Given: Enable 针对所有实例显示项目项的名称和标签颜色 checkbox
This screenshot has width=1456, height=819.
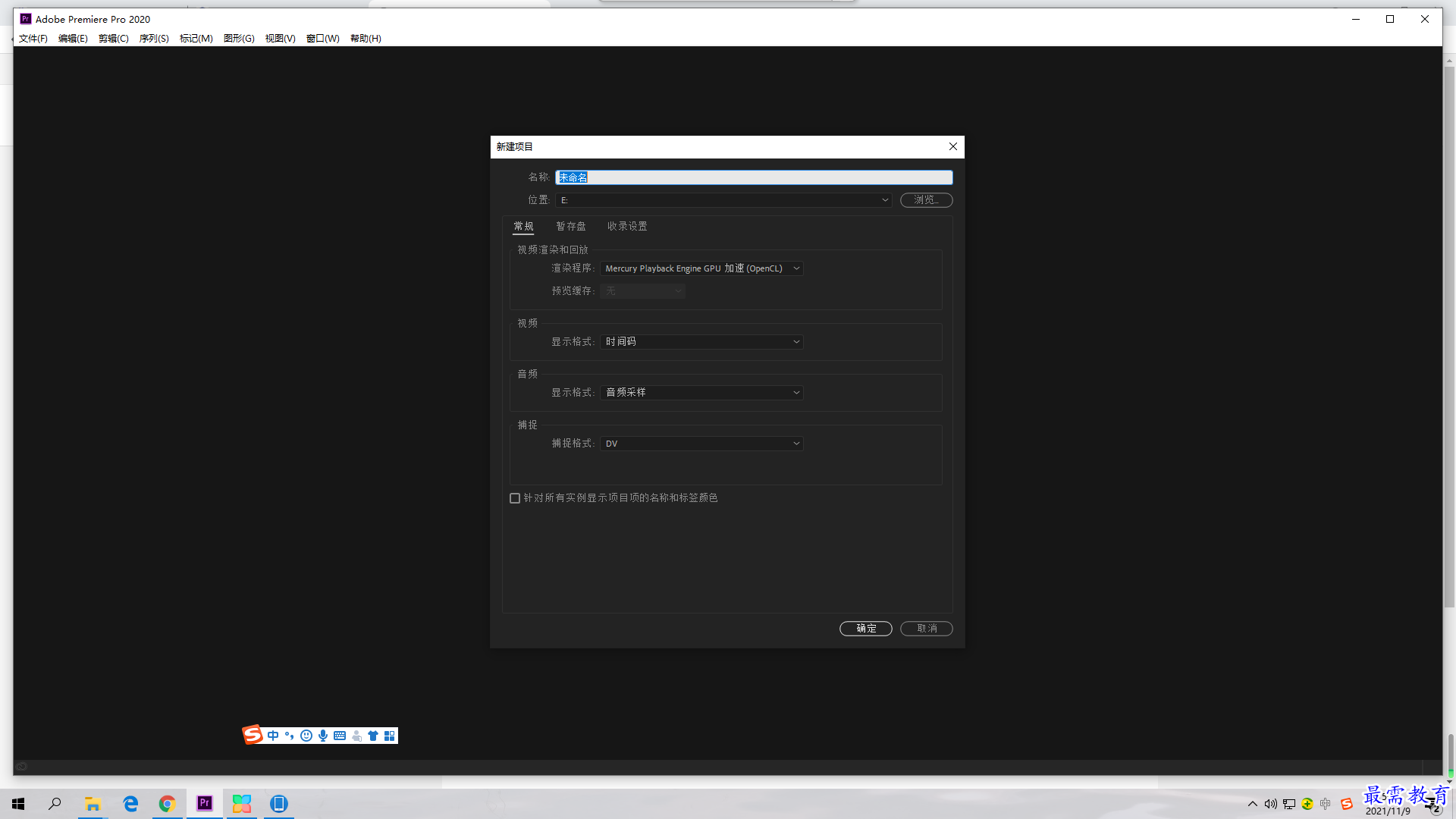Looking at the screenshot, I should coord(515,498).
